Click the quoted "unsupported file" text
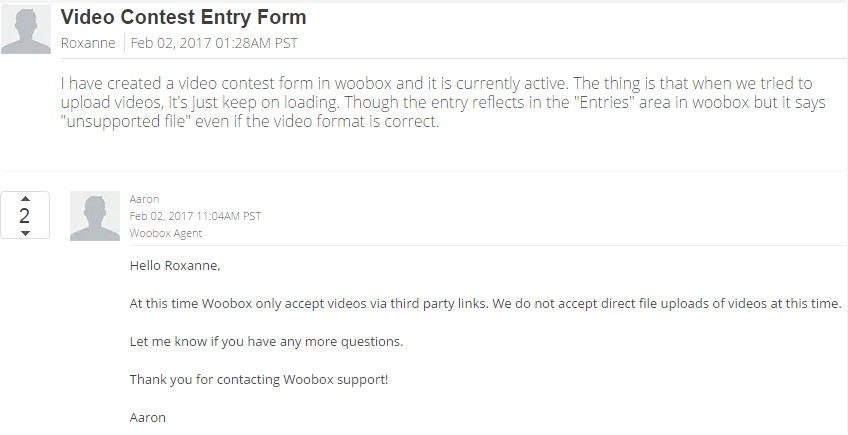This screenshot has height=435, width=848. [126, 121]
